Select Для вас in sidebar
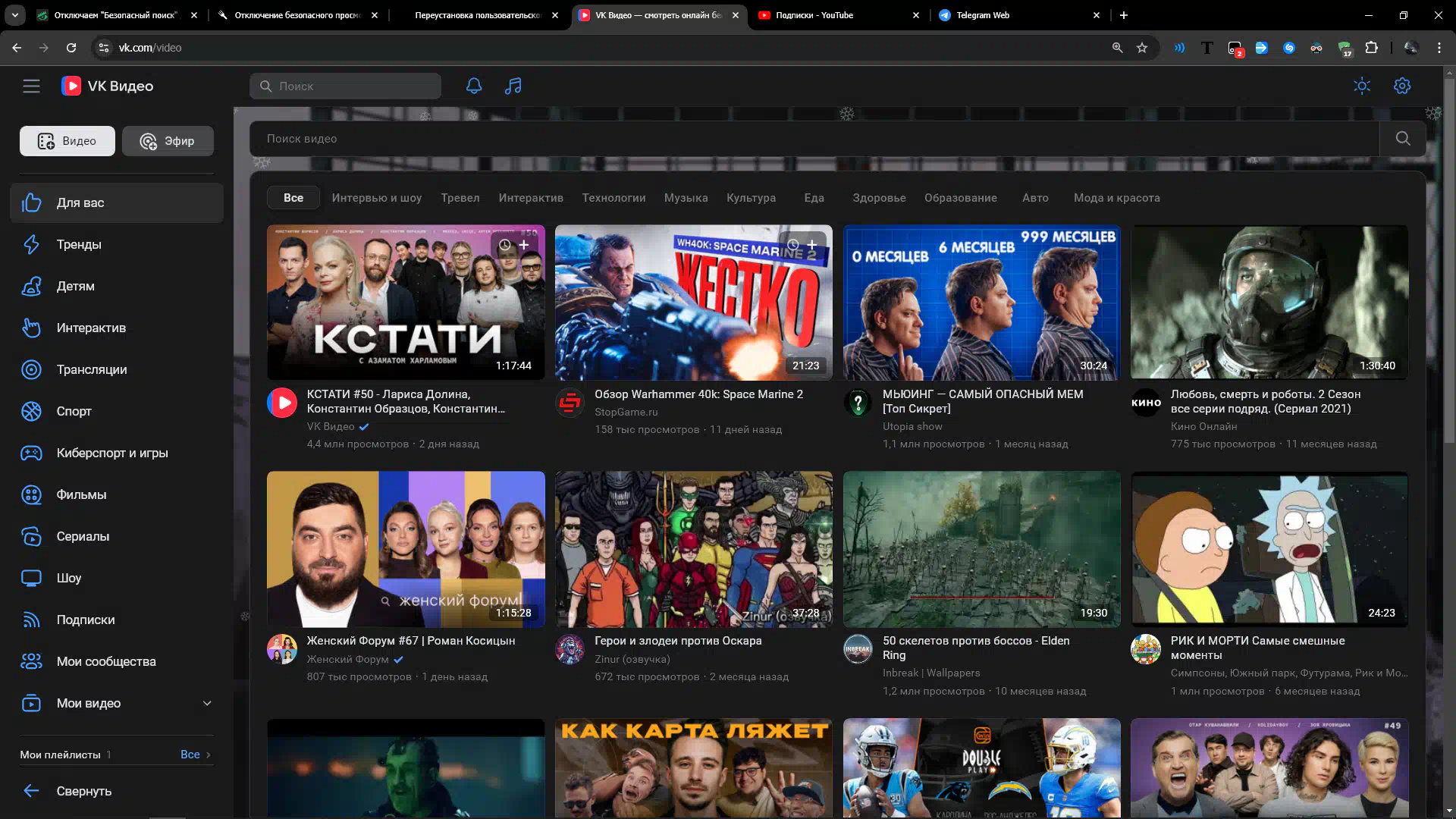1456x819 pixels. click(x=117, y=202)
